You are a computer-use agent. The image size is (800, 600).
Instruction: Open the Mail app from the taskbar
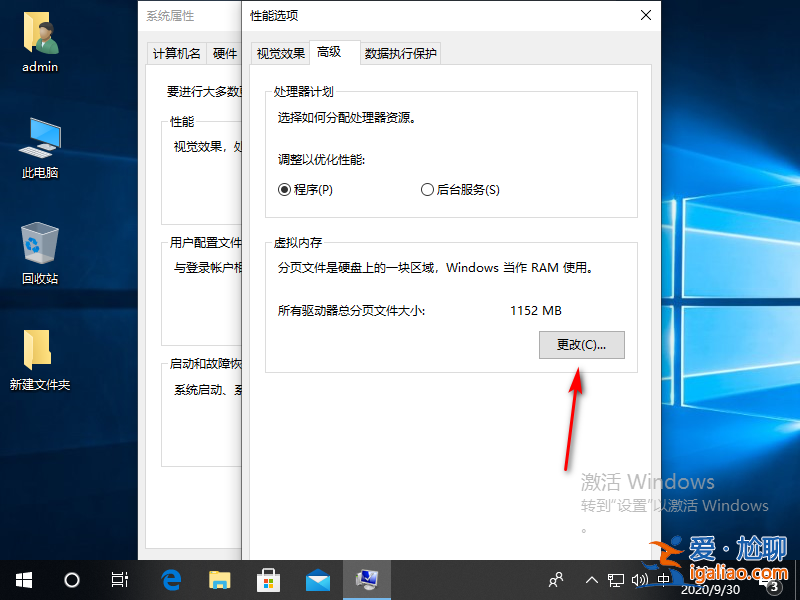point(318,579)
